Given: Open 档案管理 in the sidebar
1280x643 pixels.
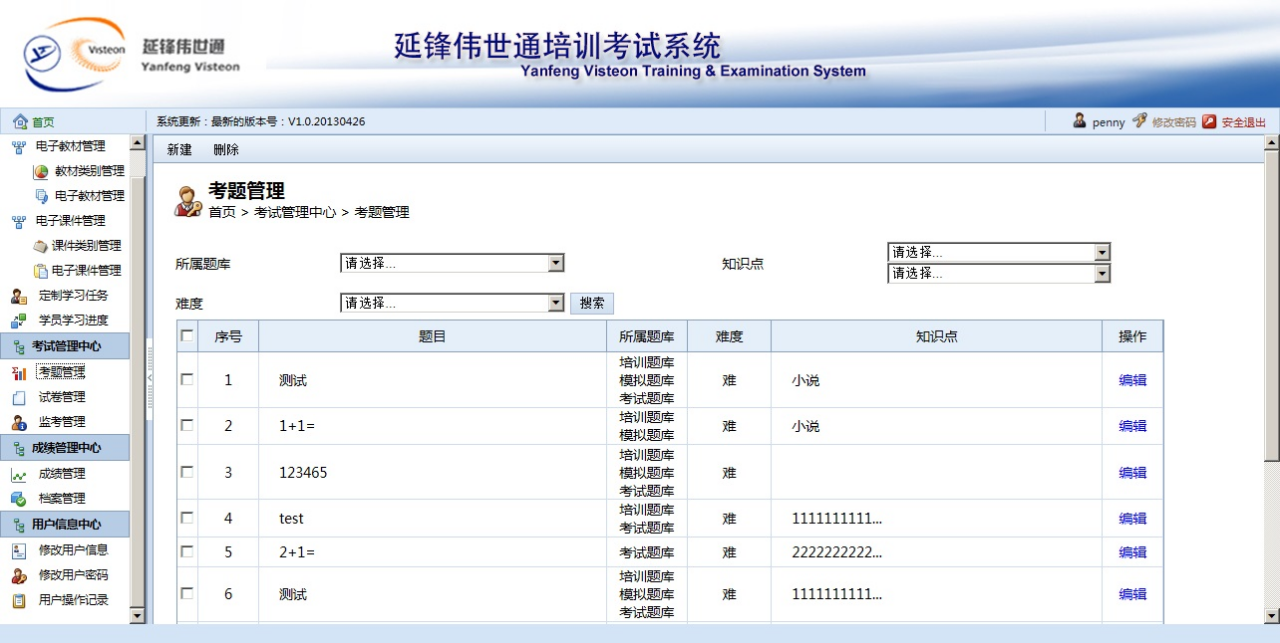Looking at the screenshot, I should tap(62, 498).
